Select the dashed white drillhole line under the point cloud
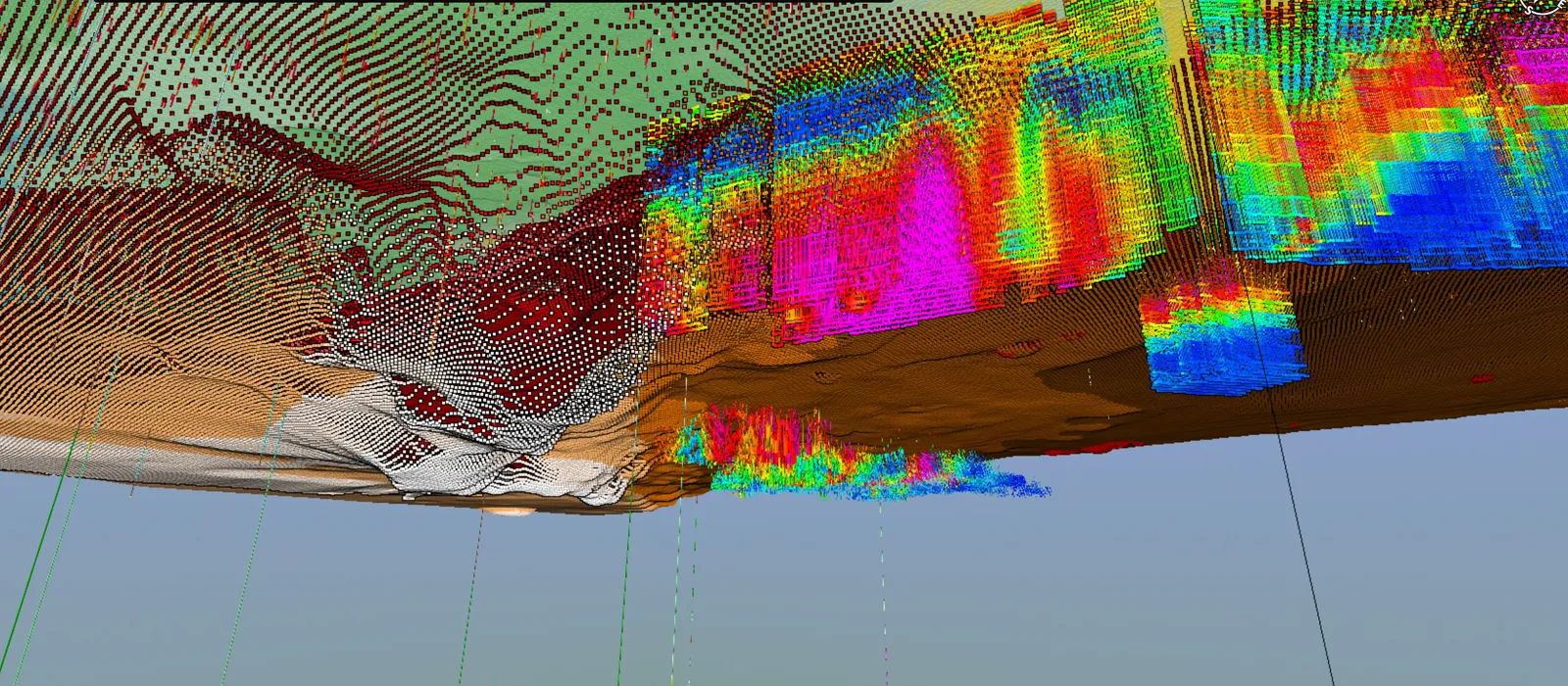 tap(881, 568)
